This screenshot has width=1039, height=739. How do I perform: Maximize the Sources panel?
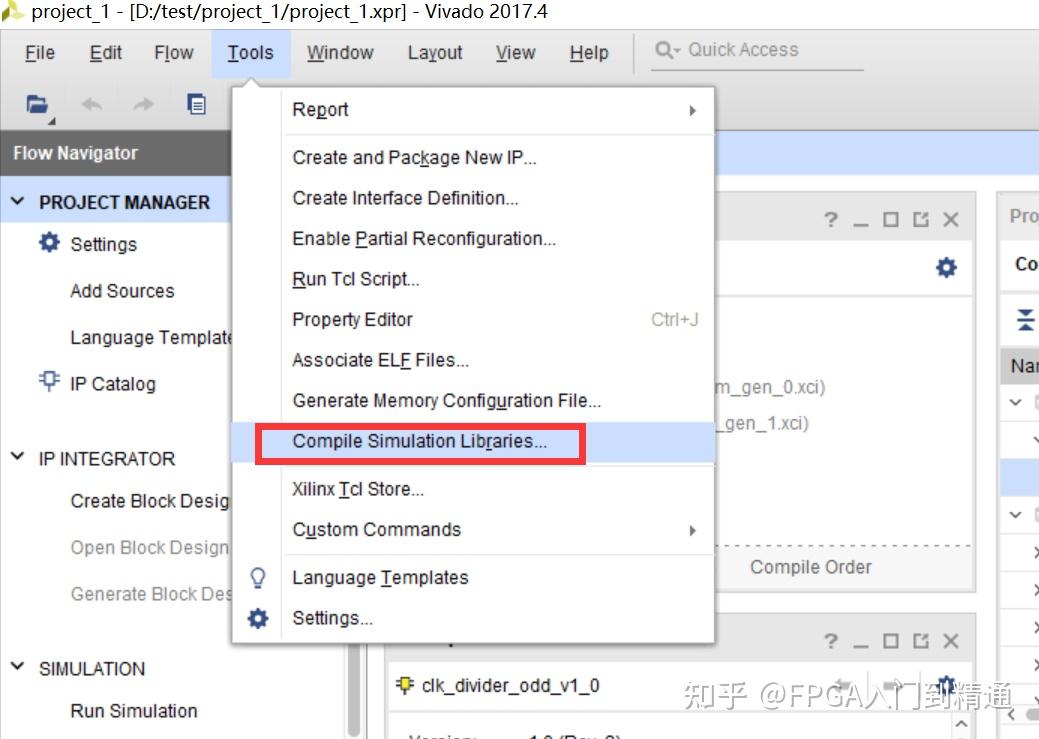coord(891,219)
